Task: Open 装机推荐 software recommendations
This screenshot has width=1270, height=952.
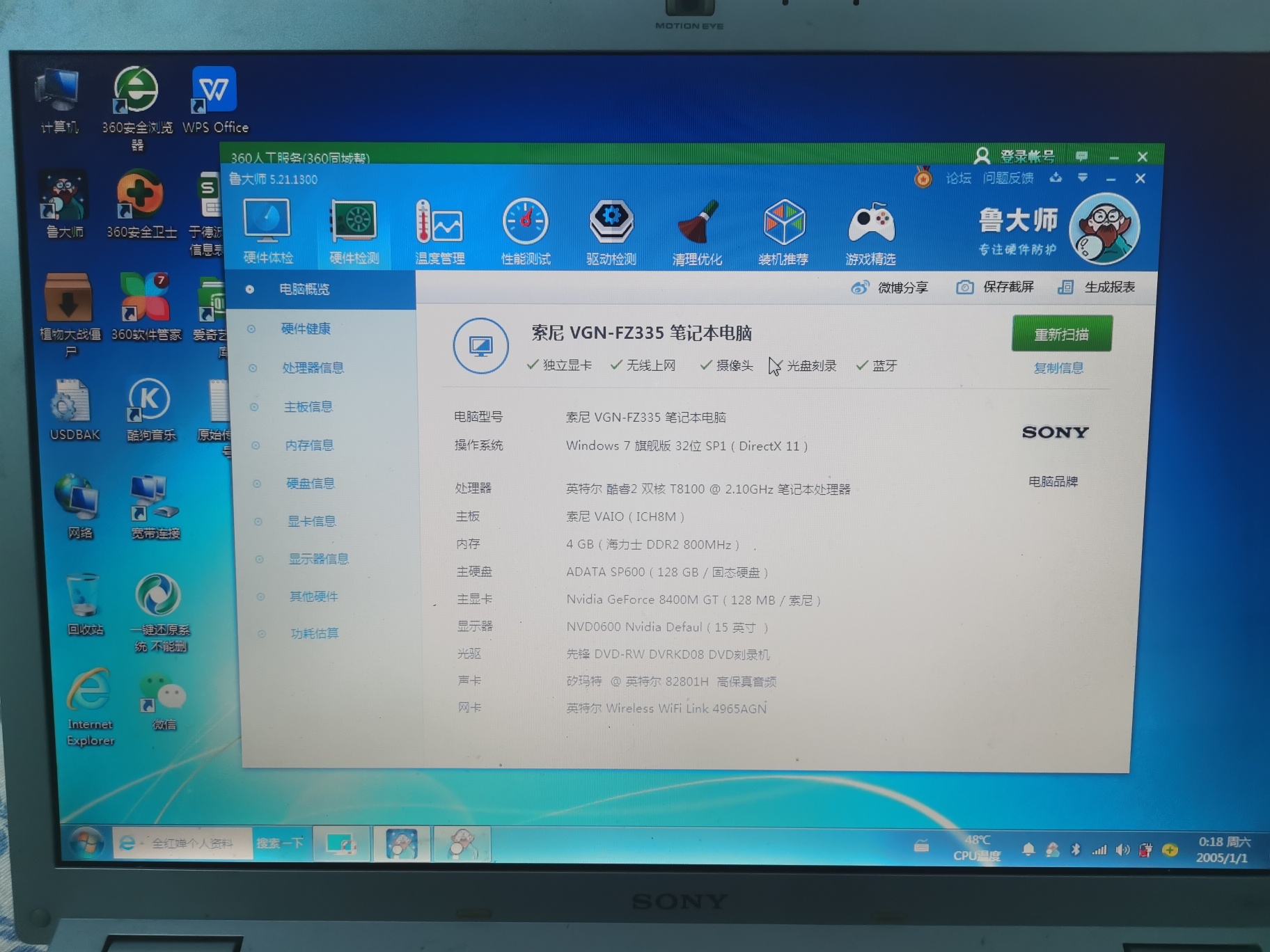Action: point(783,232)
